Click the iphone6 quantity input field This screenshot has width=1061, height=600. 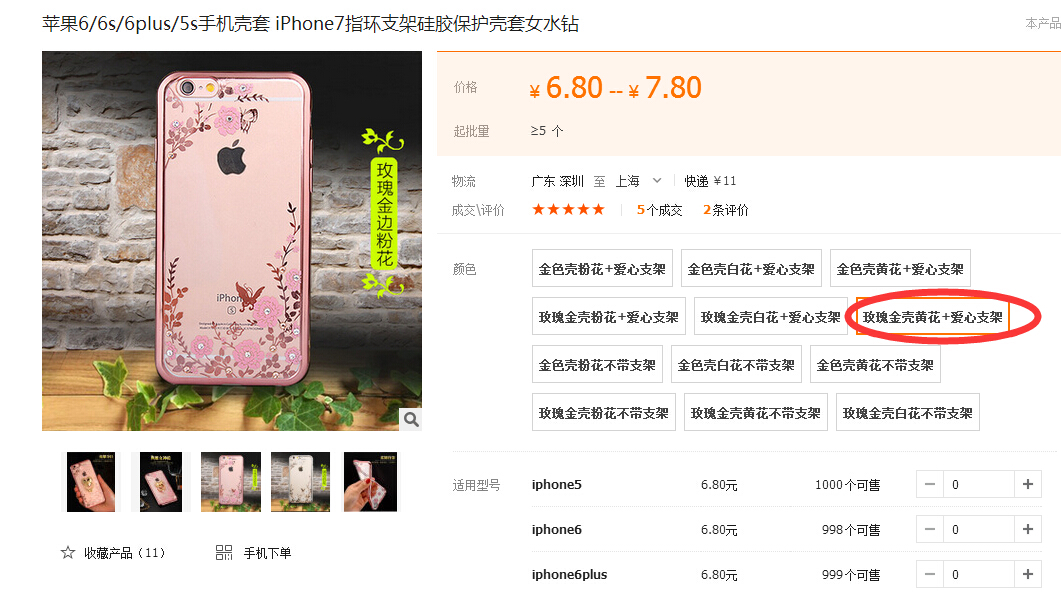pyautogui.click(x=978, y=529)
